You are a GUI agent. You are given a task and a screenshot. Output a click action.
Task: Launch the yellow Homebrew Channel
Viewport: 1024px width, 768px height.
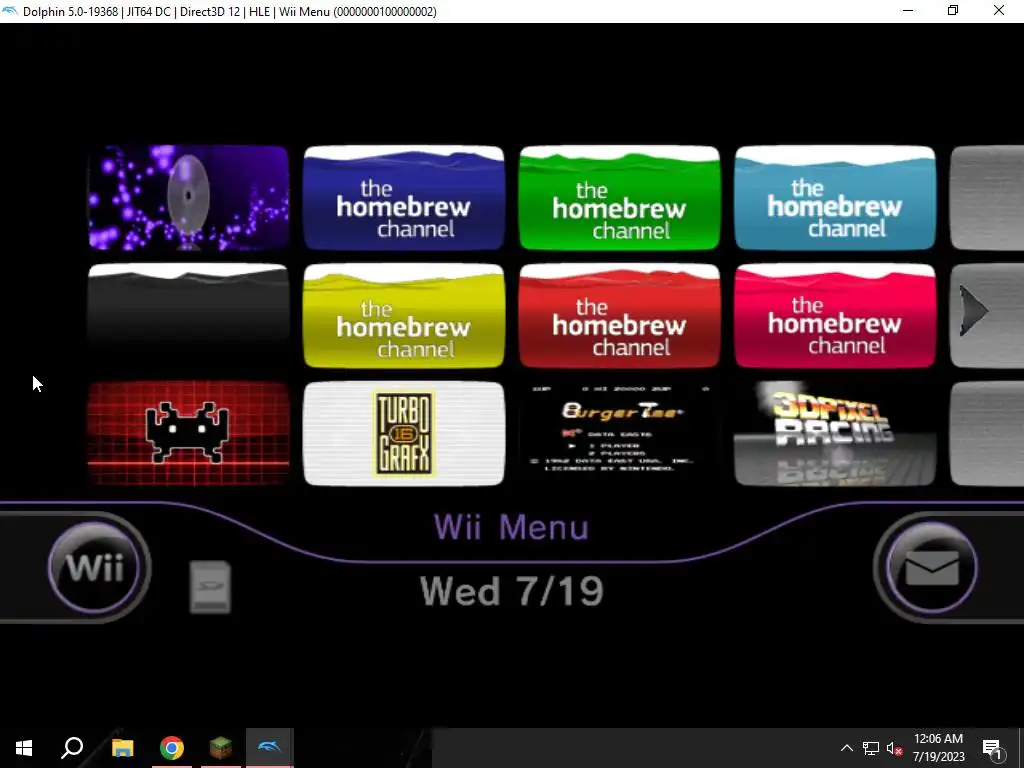pyautogui.click(x=404, y=315)
